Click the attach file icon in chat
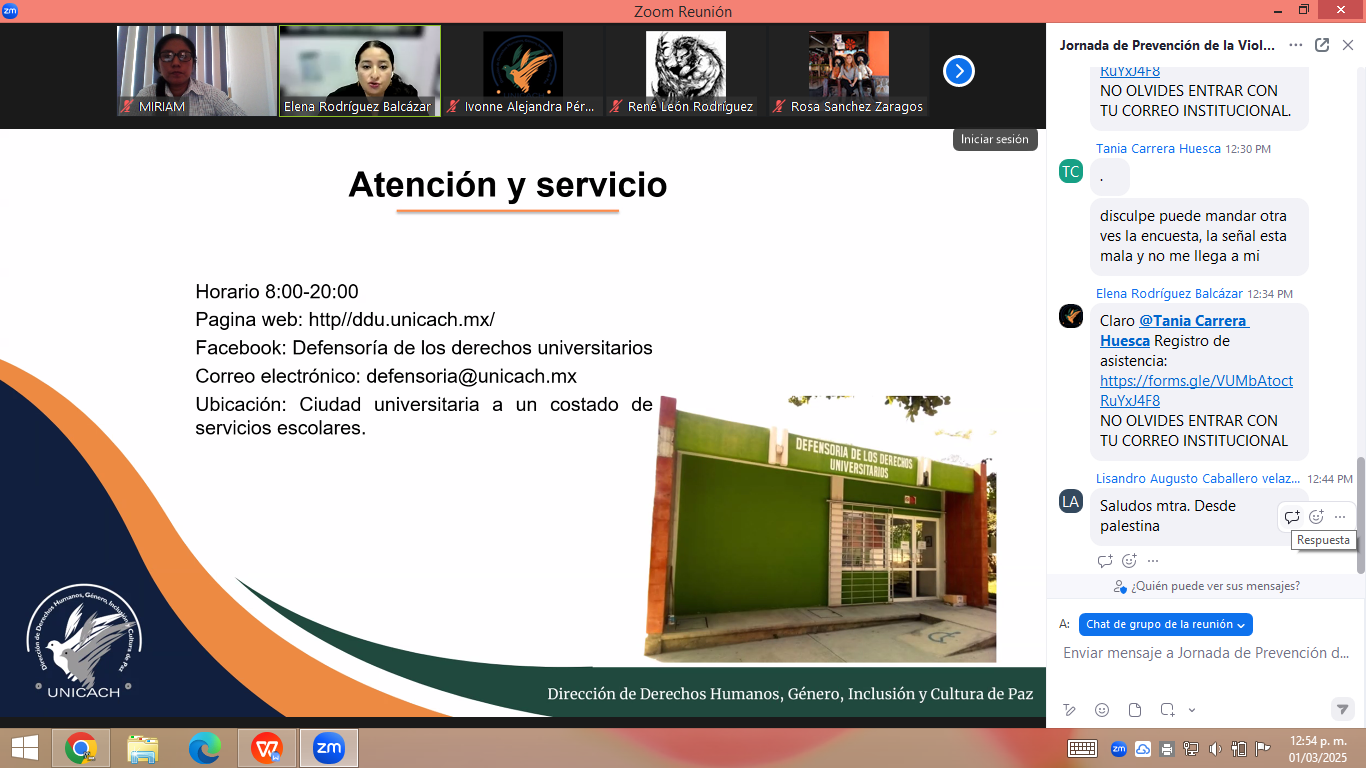This screenshot has height=768, width=1366. coord(1135,710)
